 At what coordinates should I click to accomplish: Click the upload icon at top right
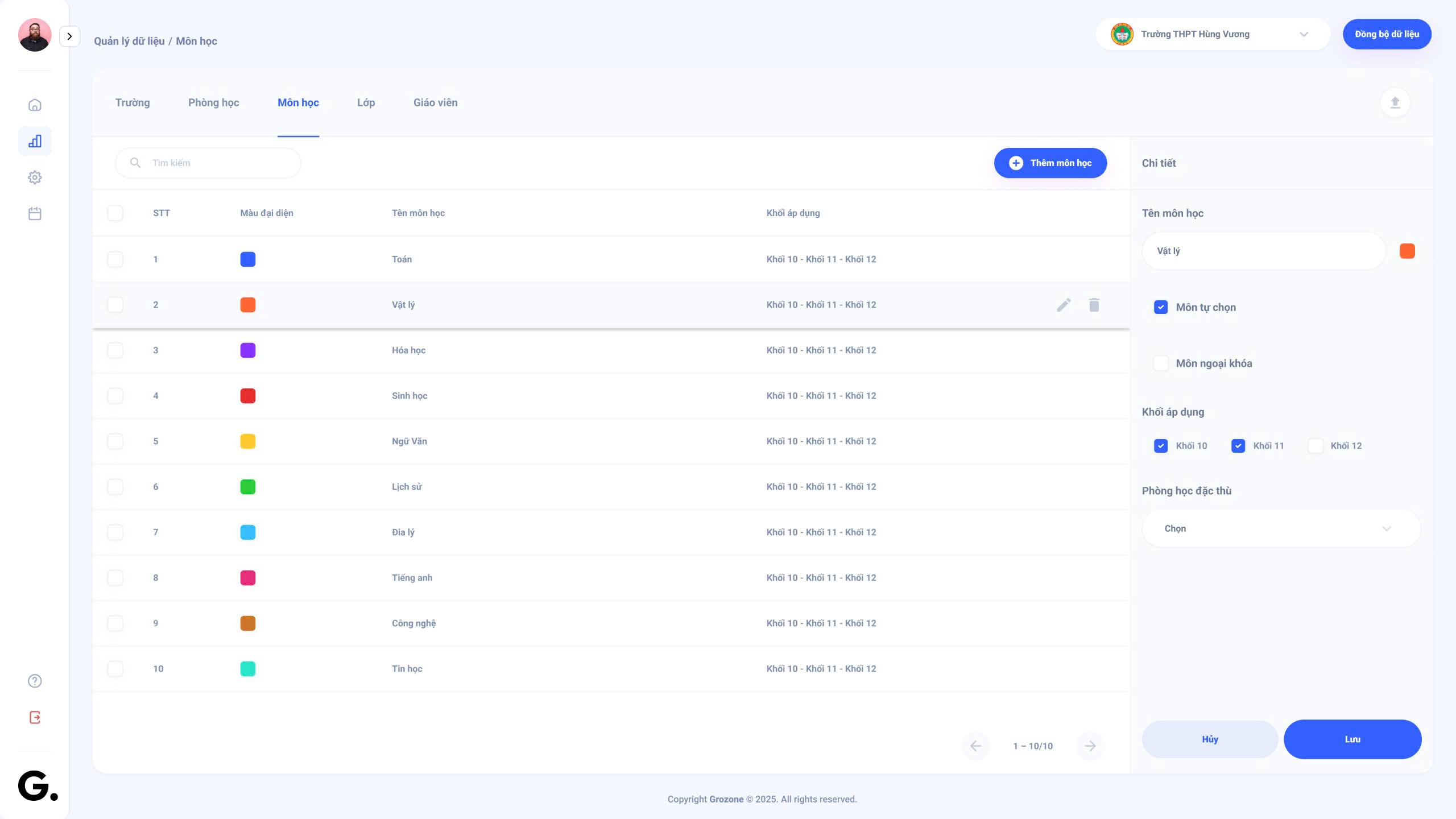coord(1395,102)
